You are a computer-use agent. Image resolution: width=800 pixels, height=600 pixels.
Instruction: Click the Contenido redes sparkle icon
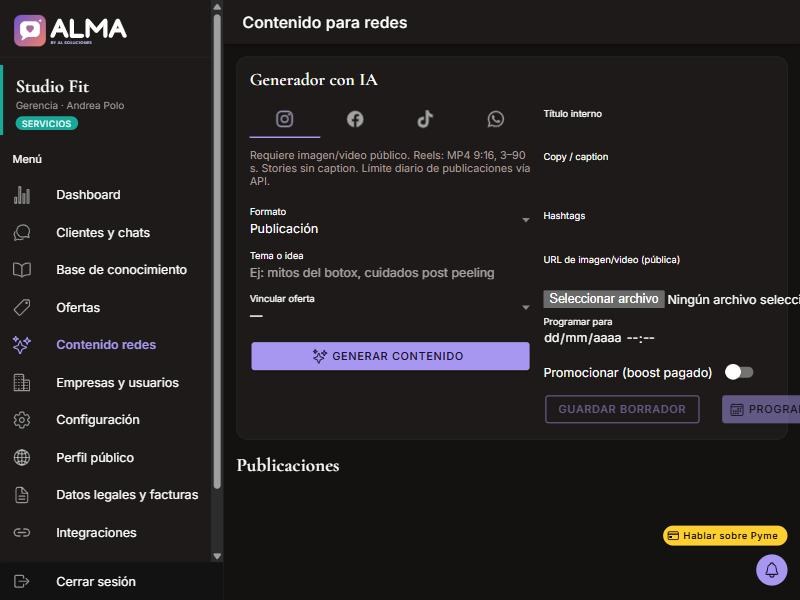[22, 345]
